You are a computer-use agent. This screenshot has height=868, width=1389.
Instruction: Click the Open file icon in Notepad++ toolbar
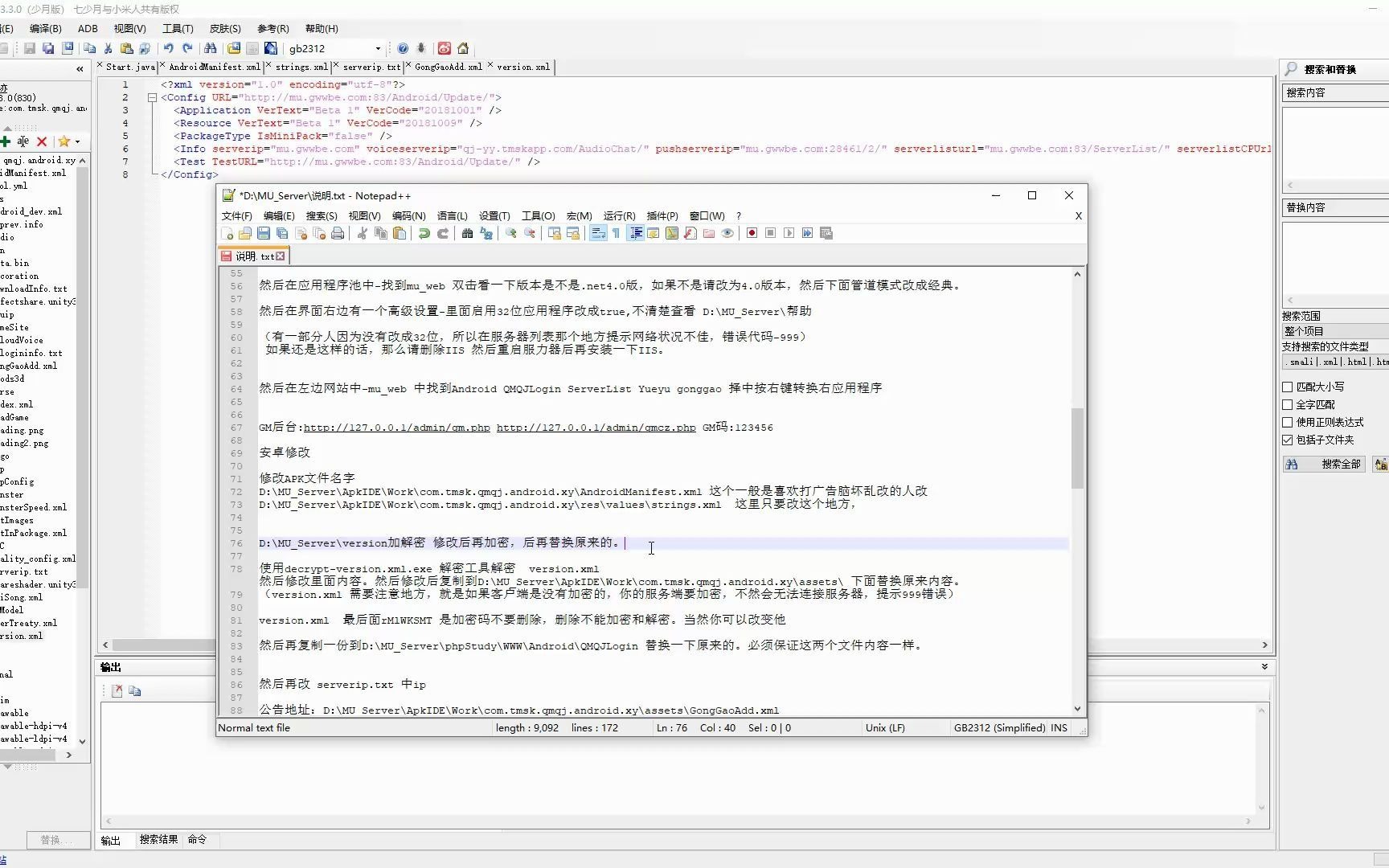pyautogui.click(x=245, y=234)
